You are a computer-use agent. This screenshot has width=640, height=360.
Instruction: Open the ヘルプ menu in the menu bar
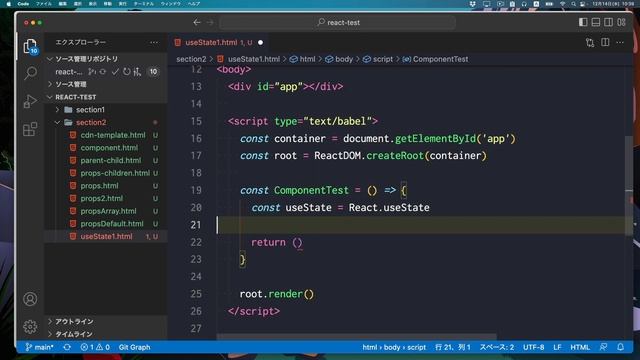click(193, 4)
